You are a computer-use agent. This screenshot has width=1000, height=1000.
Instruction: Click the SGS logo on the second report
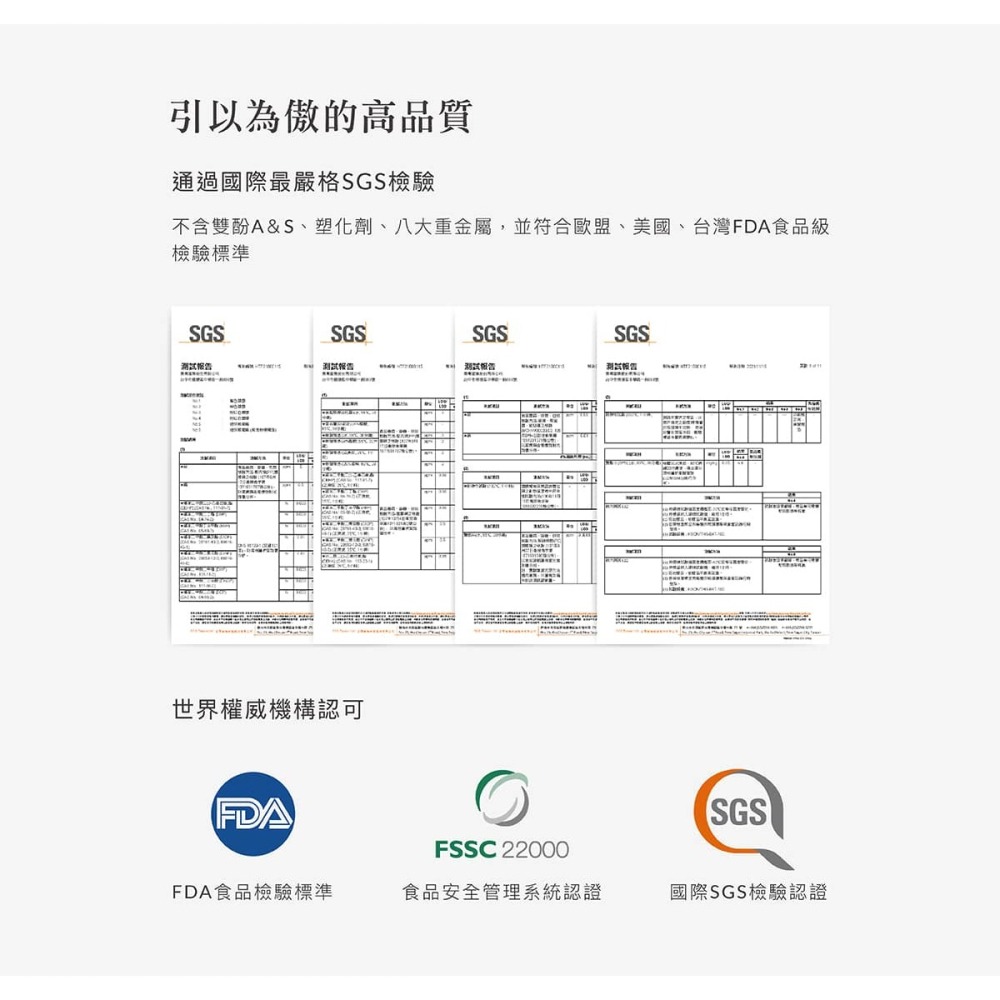click(348, 333)
